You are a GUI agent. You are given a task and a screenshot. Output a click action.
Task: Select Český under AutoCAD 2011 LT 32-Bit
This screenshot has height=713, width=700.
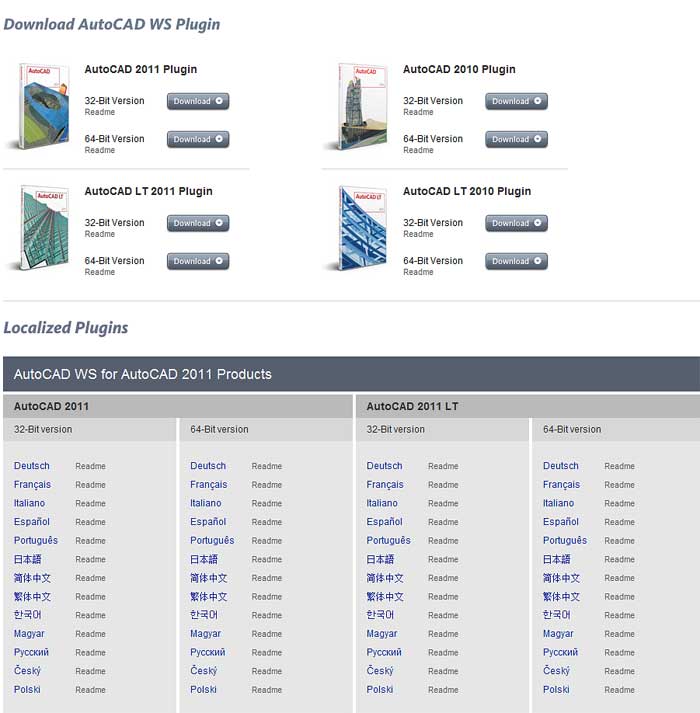[380, 671]
